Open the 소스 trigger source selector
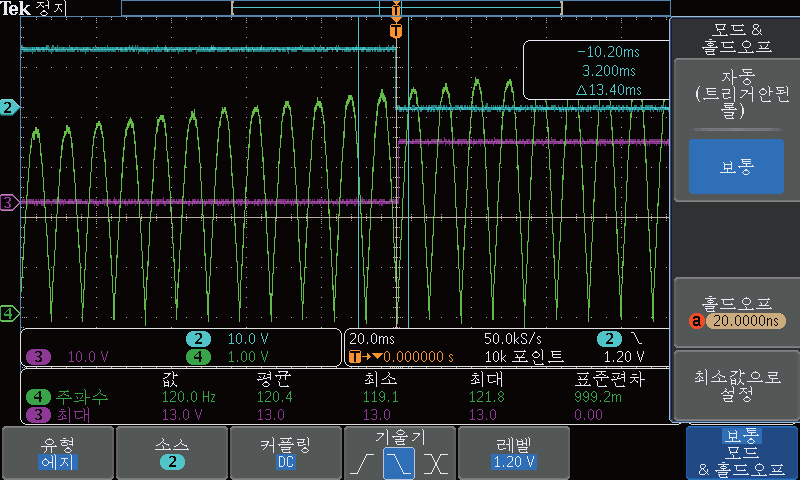 tap(171, 453)
